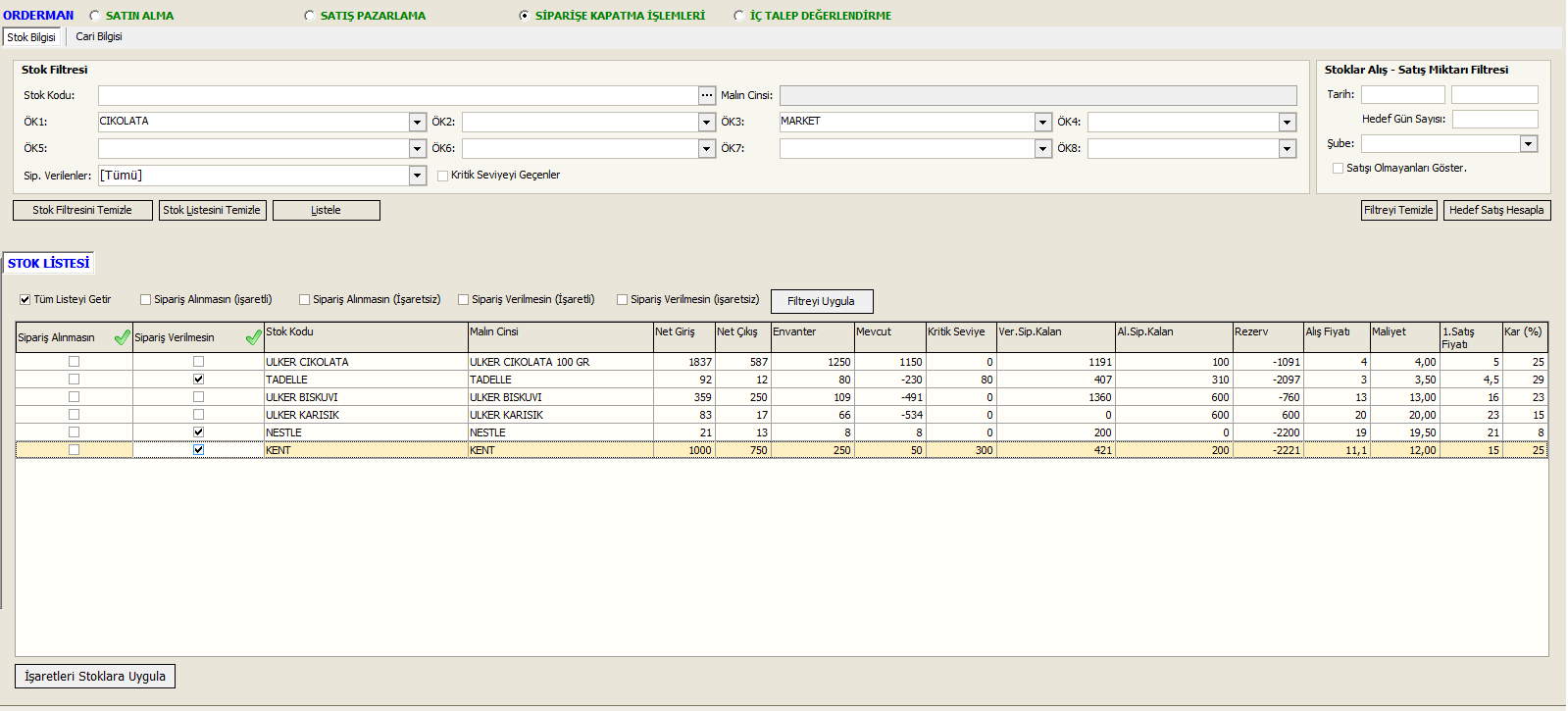Open ÖK3 dropdown showing MARKET

click(x=1043, y=122)
